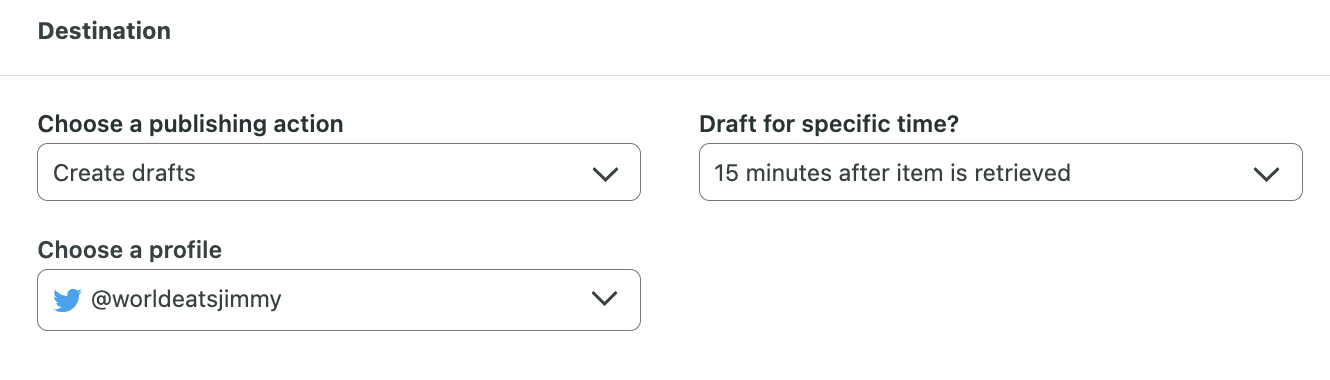Click the down arrow of draft time dropdown
This screenshot has height=380, width=1330.
click(1267, 174)
